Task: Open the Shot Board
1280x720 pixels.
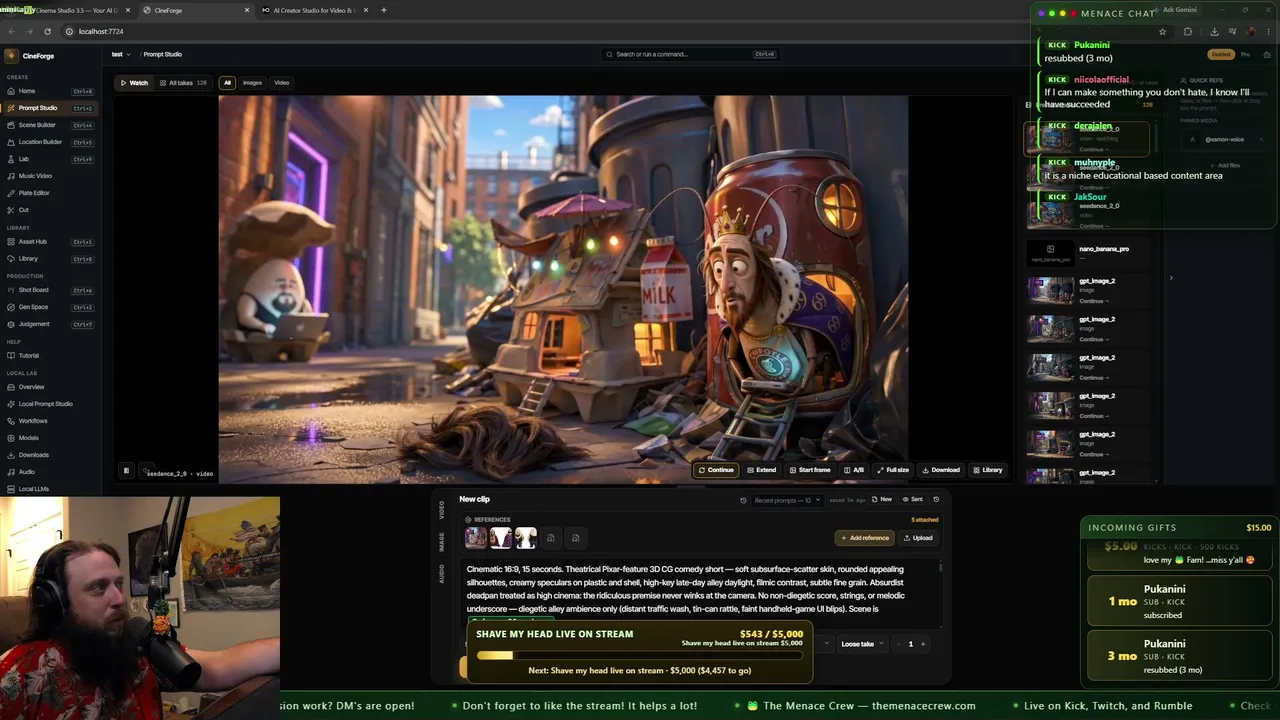Action: tap(50, 290)
